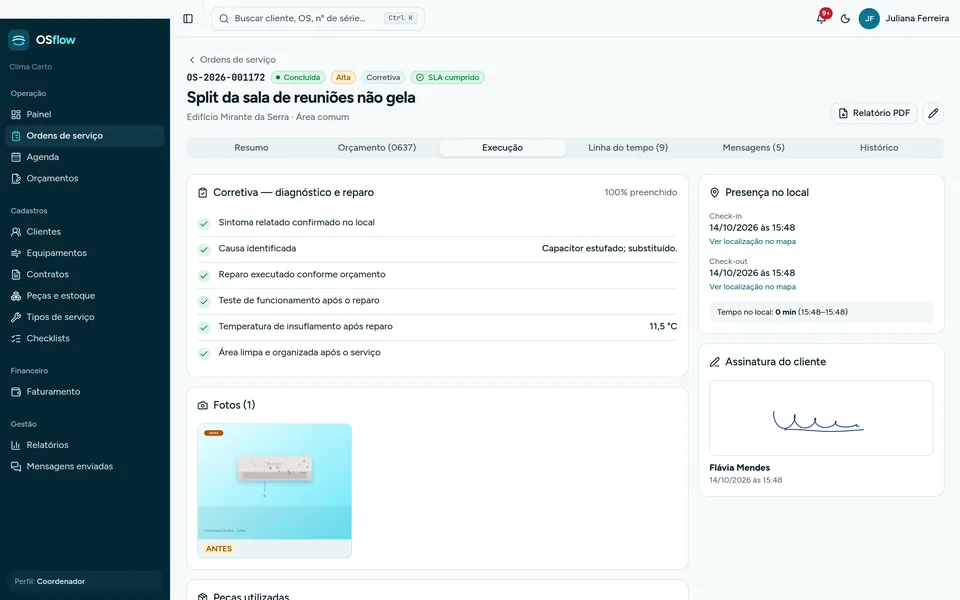Click the pencil edit icon button
This screenshot has height=600, width=960.
pyautogui.click(x=933, y=113)
